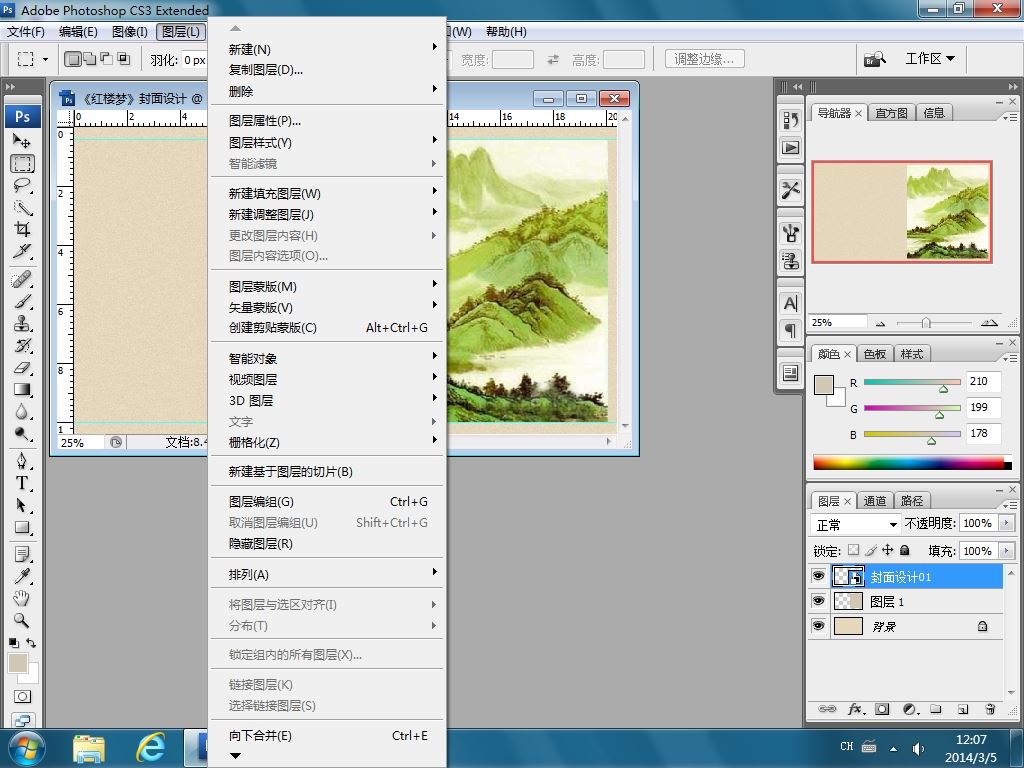Open the 编辑(E) menu
1024x768 pixels.
pyautogui.click(x=78, y=32)
